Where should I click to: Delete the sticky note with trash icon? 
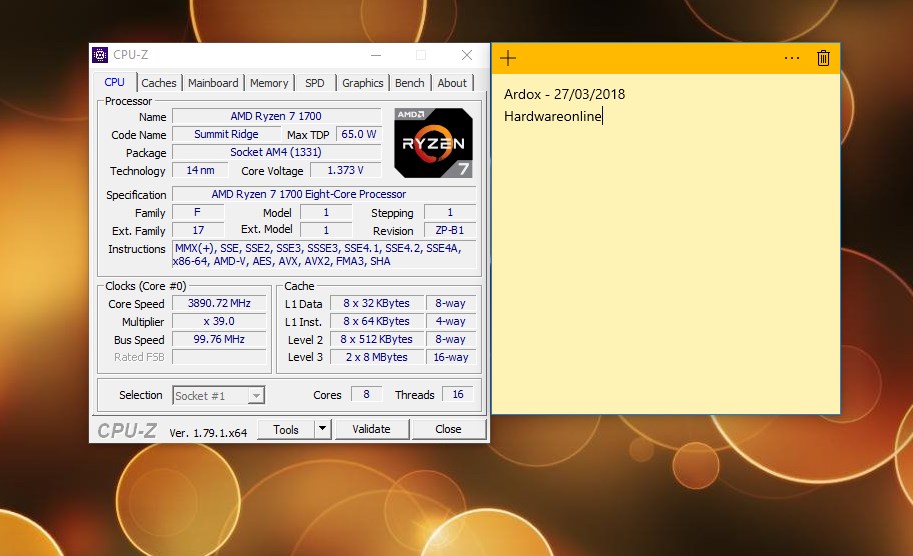(823, 58)
